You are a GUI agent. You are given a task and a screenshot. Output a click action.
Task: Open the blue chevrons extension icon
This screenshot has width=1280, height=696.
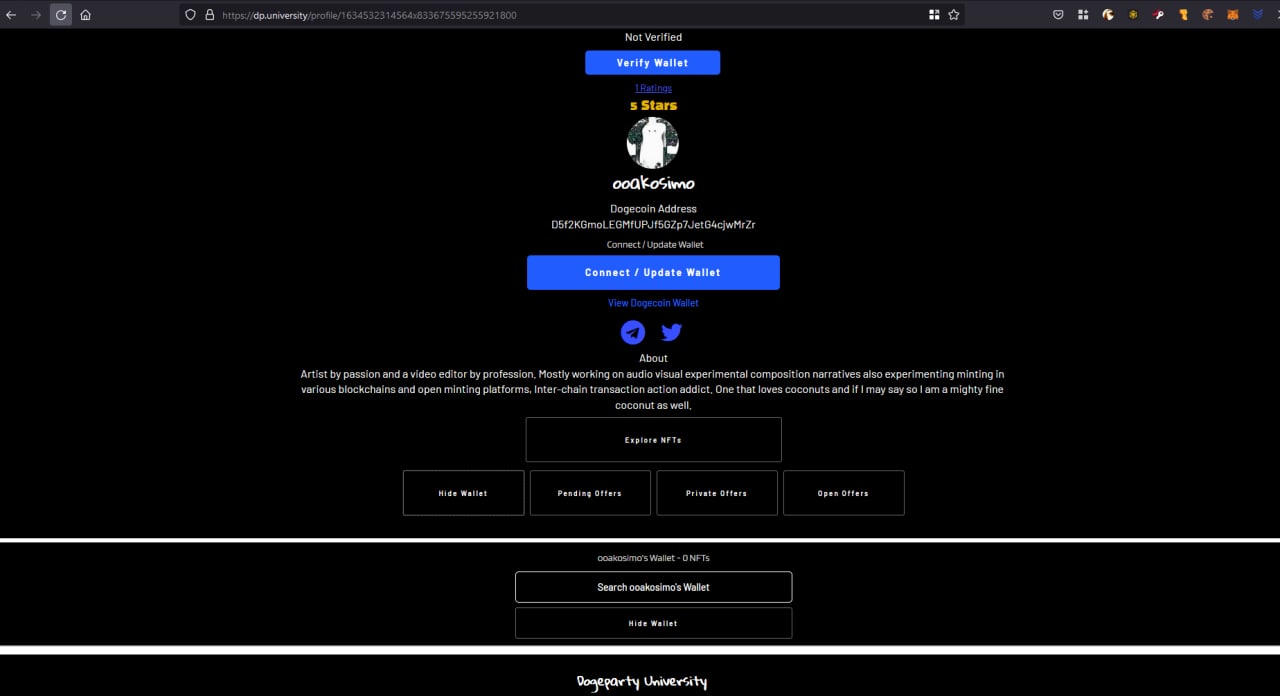pos(1258,15)
